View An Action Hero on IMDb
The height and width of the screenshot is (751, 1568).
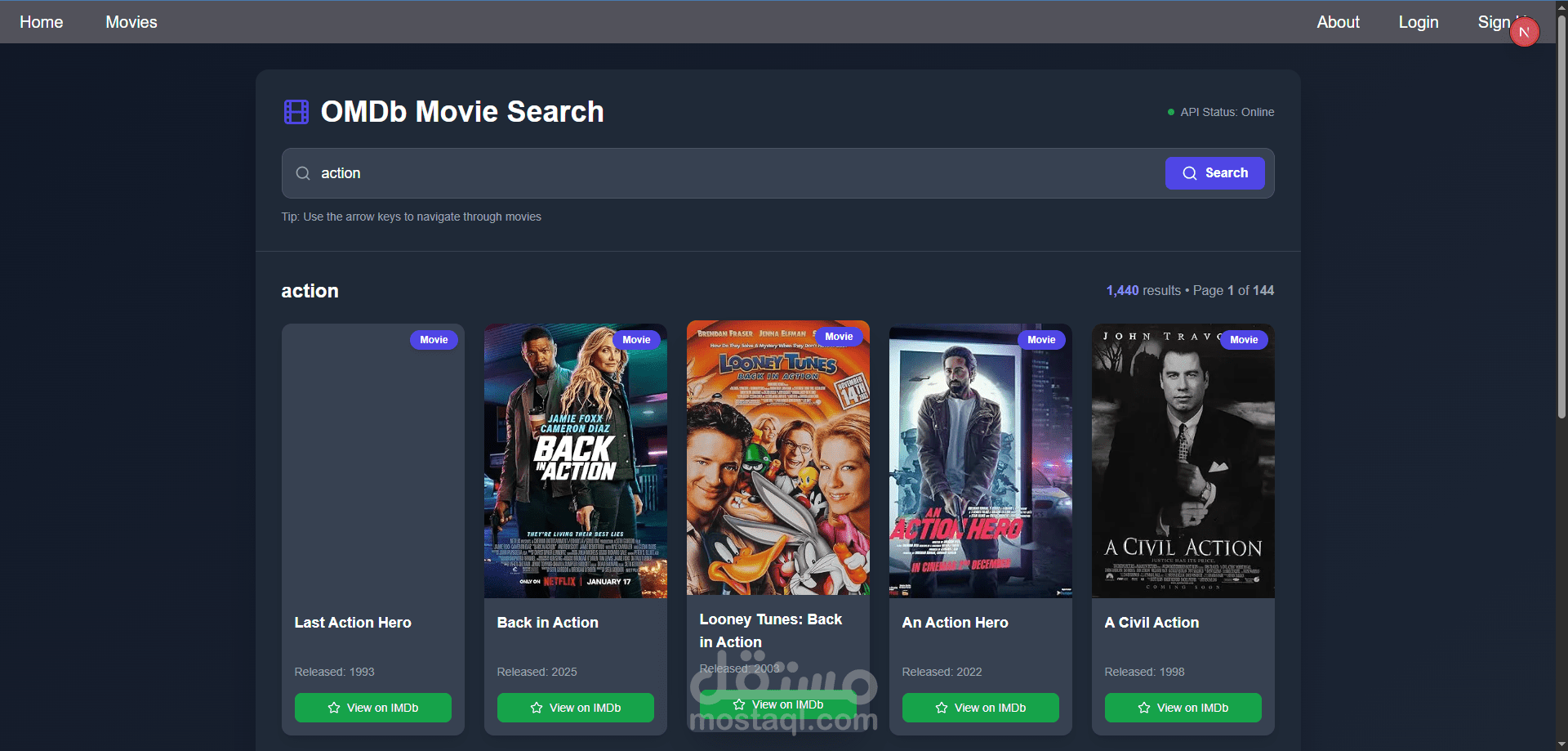[x=981, y=708]
